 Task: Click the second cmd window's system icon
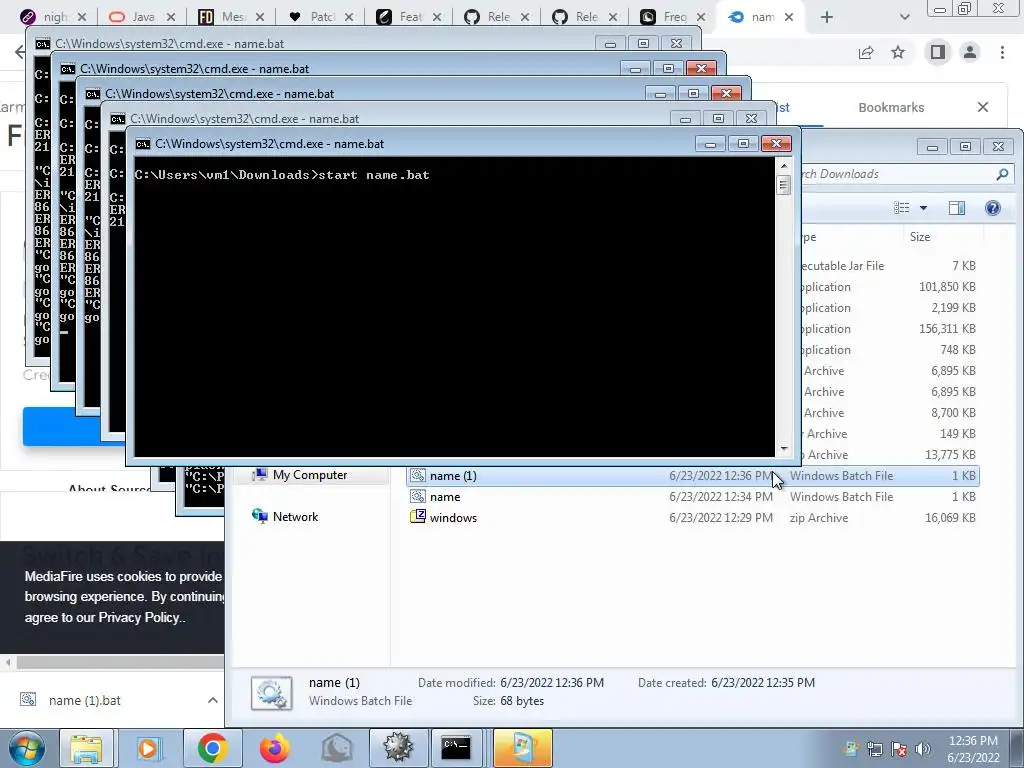click(67, 69)
